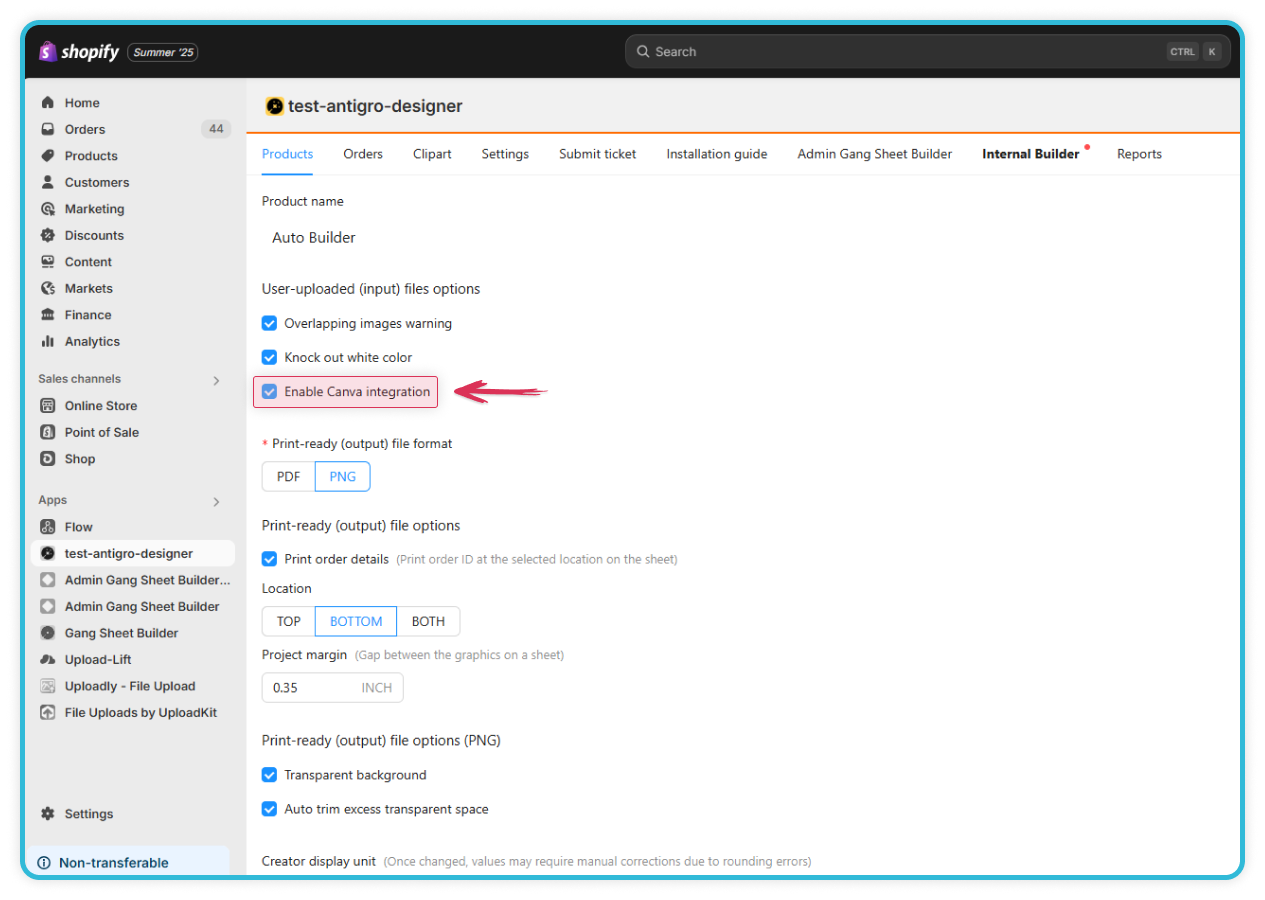Disable the Enable Canva integration checkbox
Viewport: 1265px width, 900px height.
click(x=269, y=392)
